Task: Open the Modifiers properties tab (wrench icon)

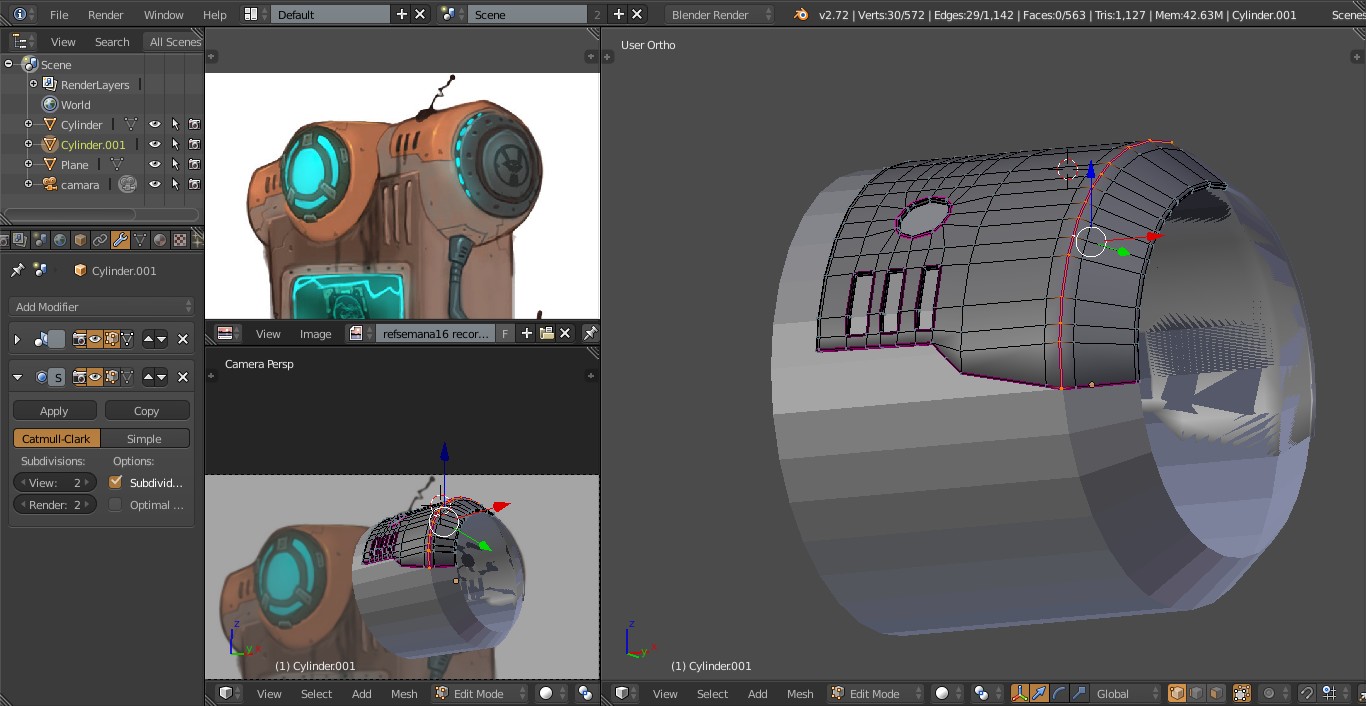Action: [120, 240]
